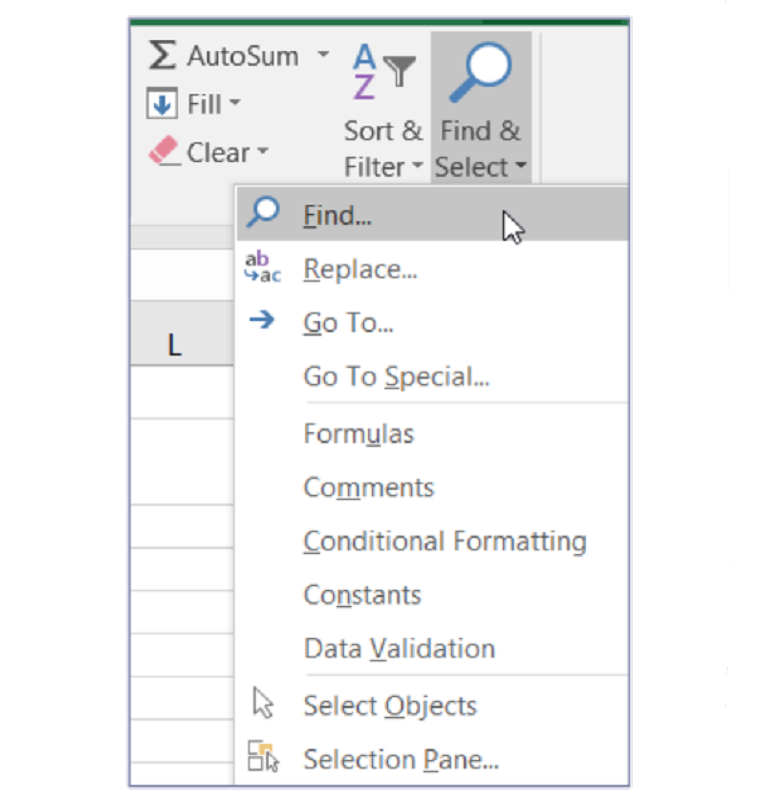Click the Replace ab-ac icon
Image resolution: width=776 pixels, height=792 pixels.
pos(263,268)
